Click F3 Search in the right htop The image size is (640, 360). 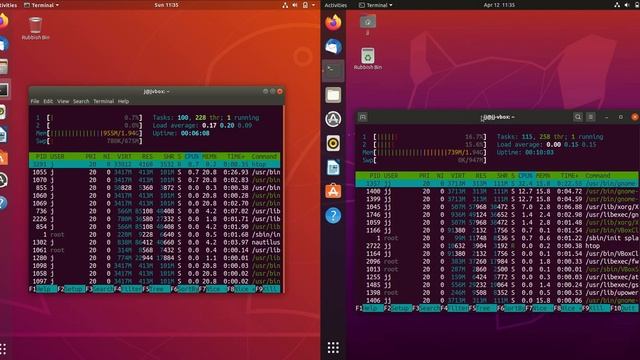click(426, 308)
